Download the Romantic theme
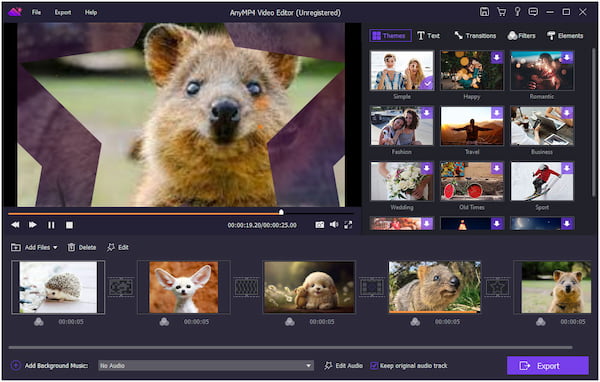The height and width of the screenshot is (382, 600). [x=567, y=58]
